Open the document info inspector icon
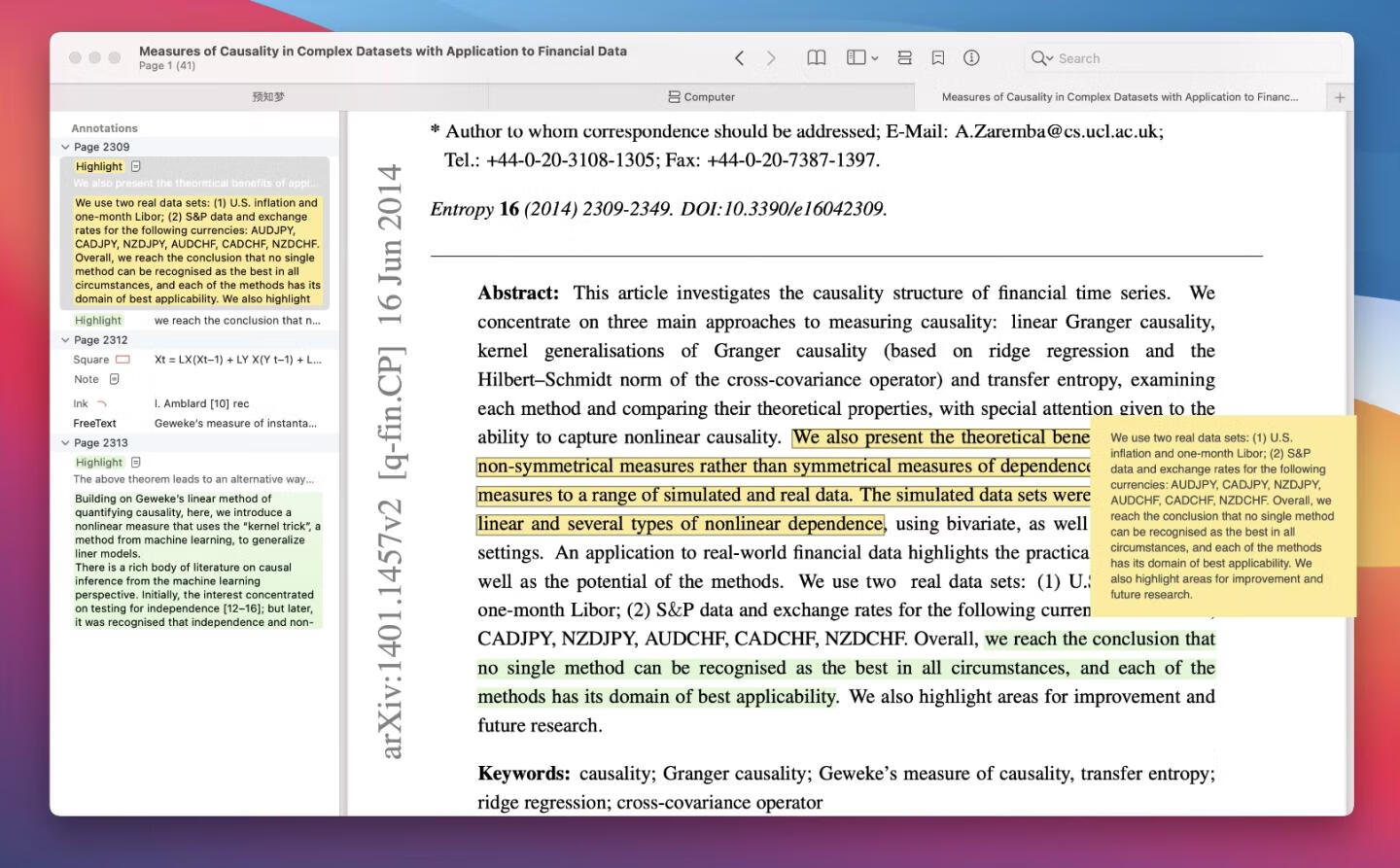Image resolution: width=1400 pixels, height=868 pixels. tap(971, 58)
